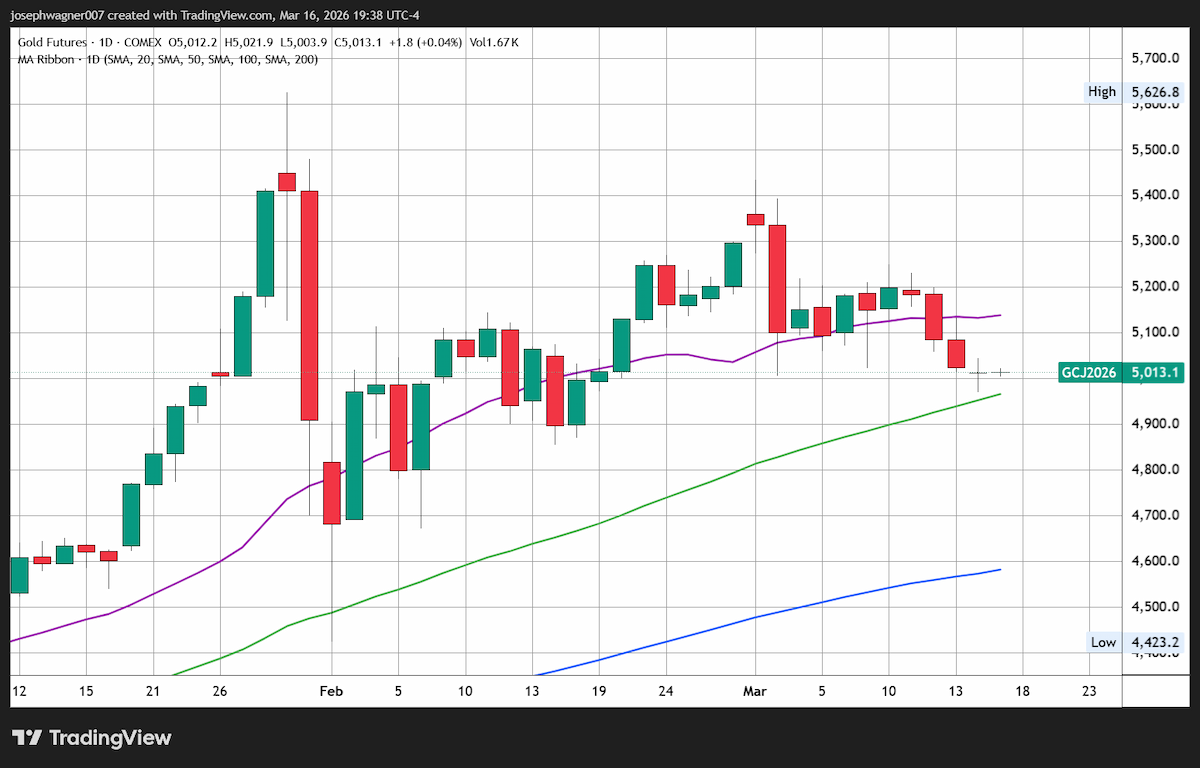Select the 26 date axis marker
The width and height of the screenshot is (1200, 768).
tap(221, 691)
